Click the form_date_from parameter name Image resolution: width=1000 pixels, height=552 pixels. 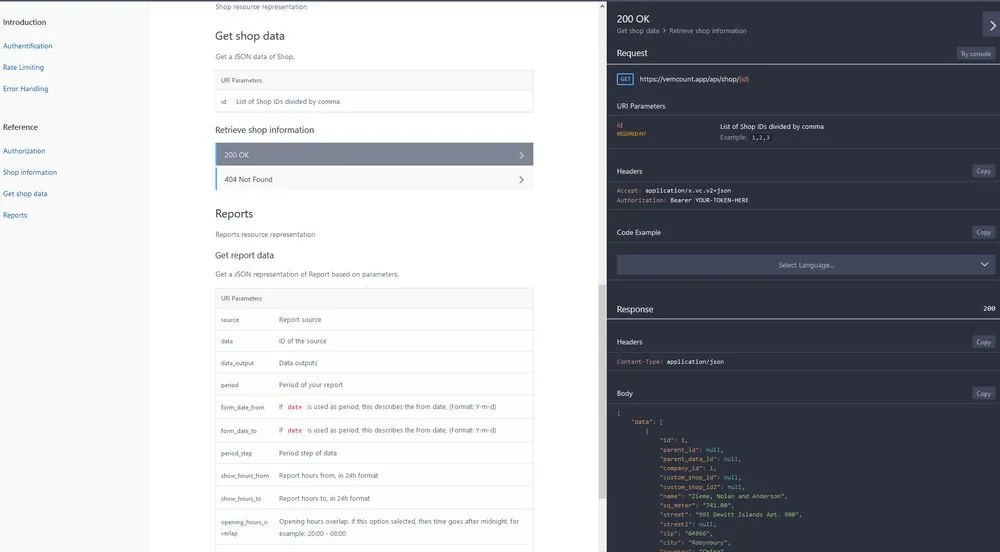pyautogui.click(x=242, y=407)
